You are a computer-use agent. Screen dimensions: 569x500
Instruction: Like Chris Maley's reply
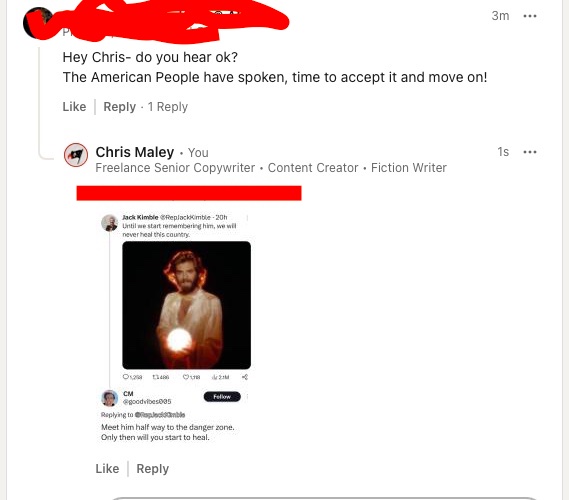(x=107, y=469)
